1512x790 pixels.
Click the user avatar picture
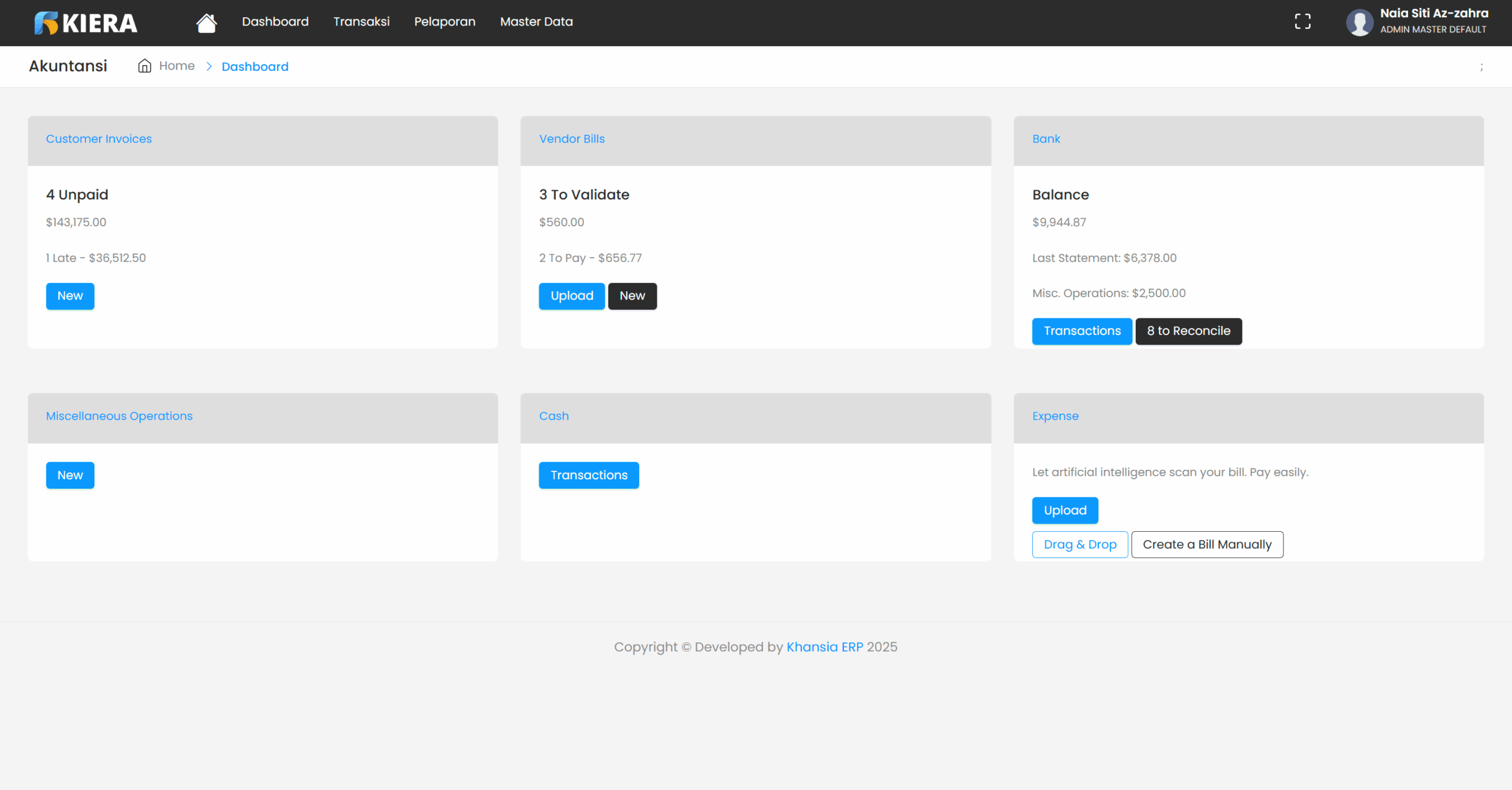[x=1359, y=22]
